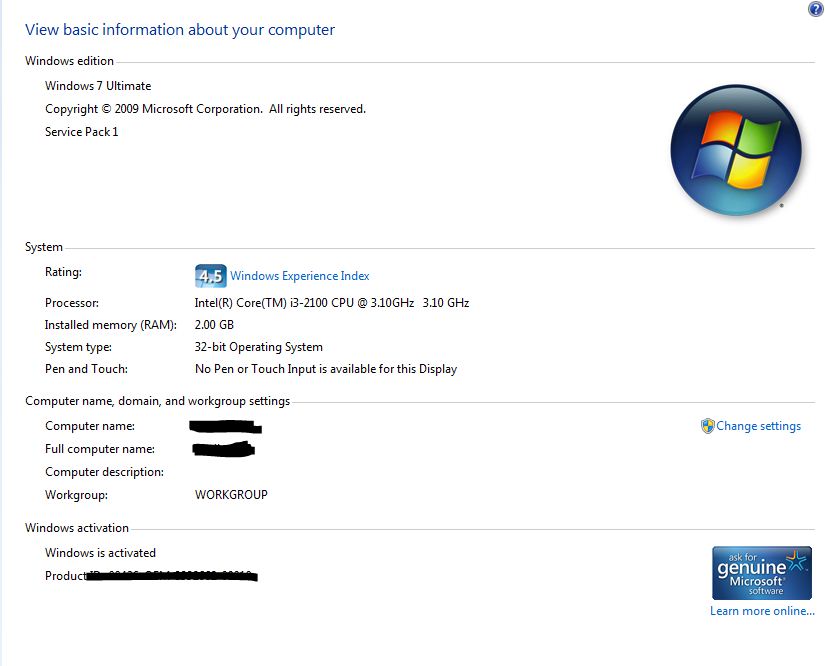Click the shield icon beside Change settings
The height and width of the screenshot is (666, 825).
707,426
